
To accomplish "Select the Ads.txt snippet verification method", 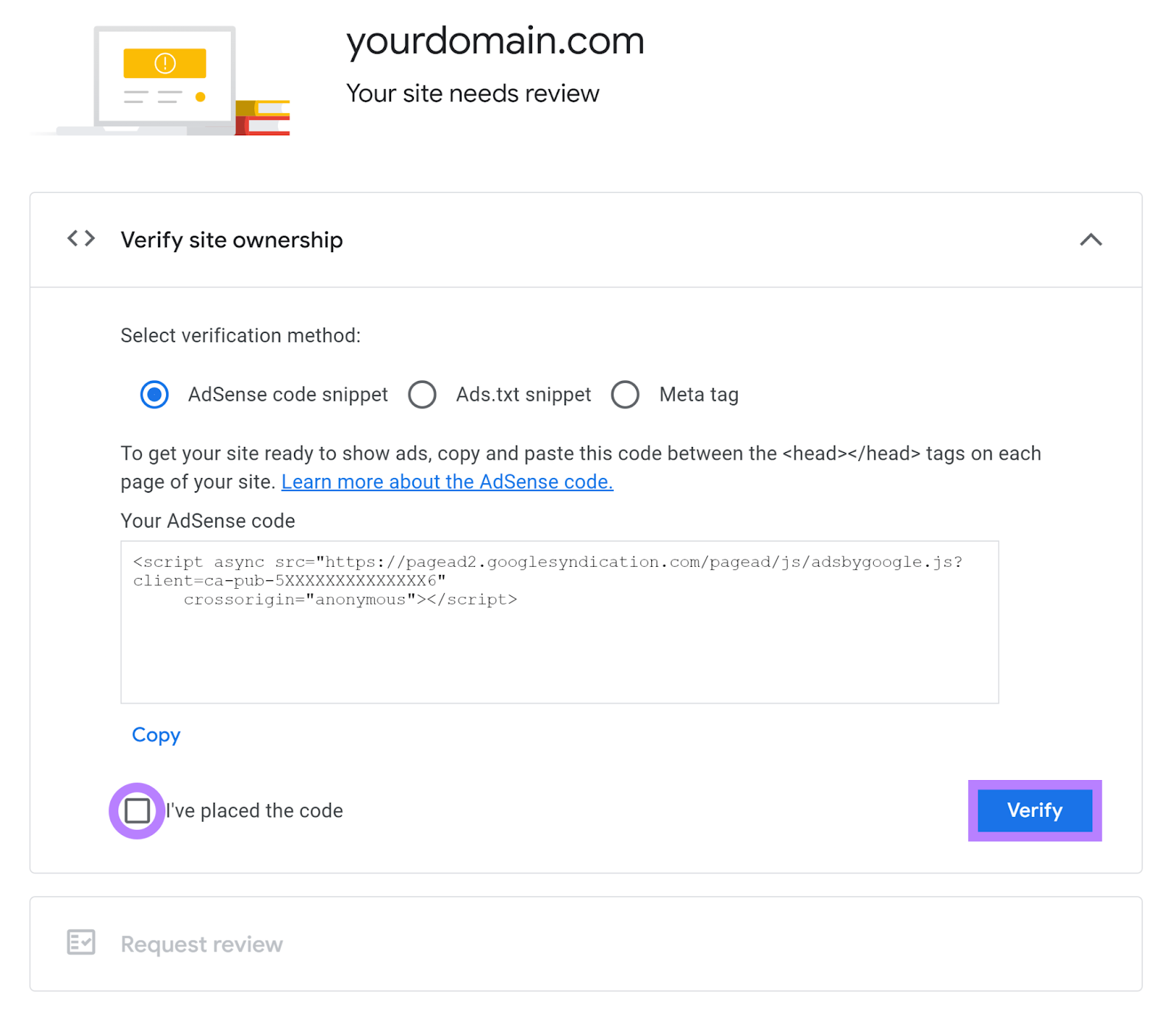I will tap(423, 395).
